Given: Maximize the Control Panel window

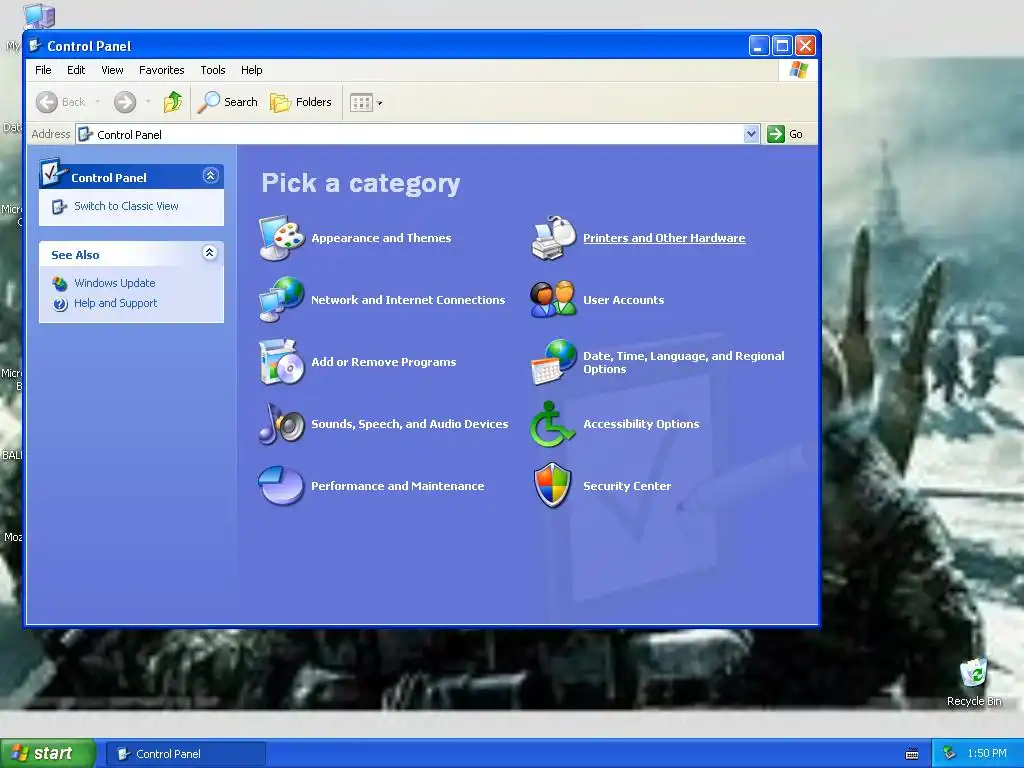Looking at the screenshot, I should (x=782, y=46).
